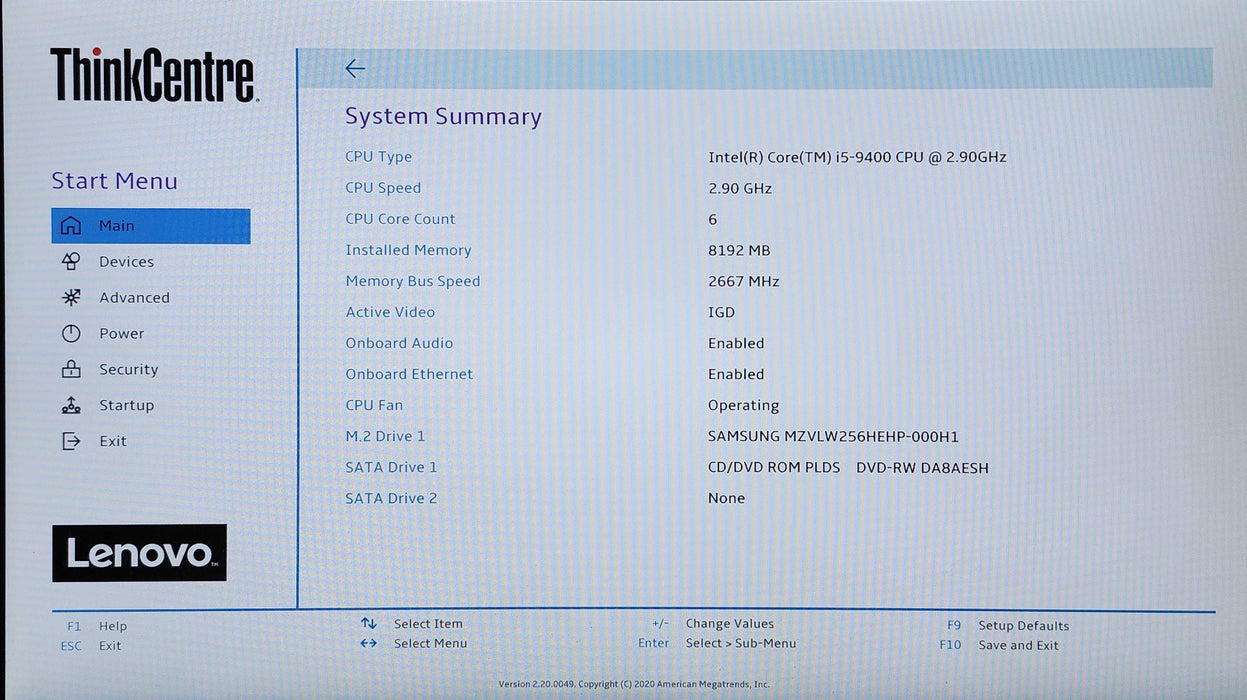
Task: Click the Start Menu heading
Action: click(114, 181)
